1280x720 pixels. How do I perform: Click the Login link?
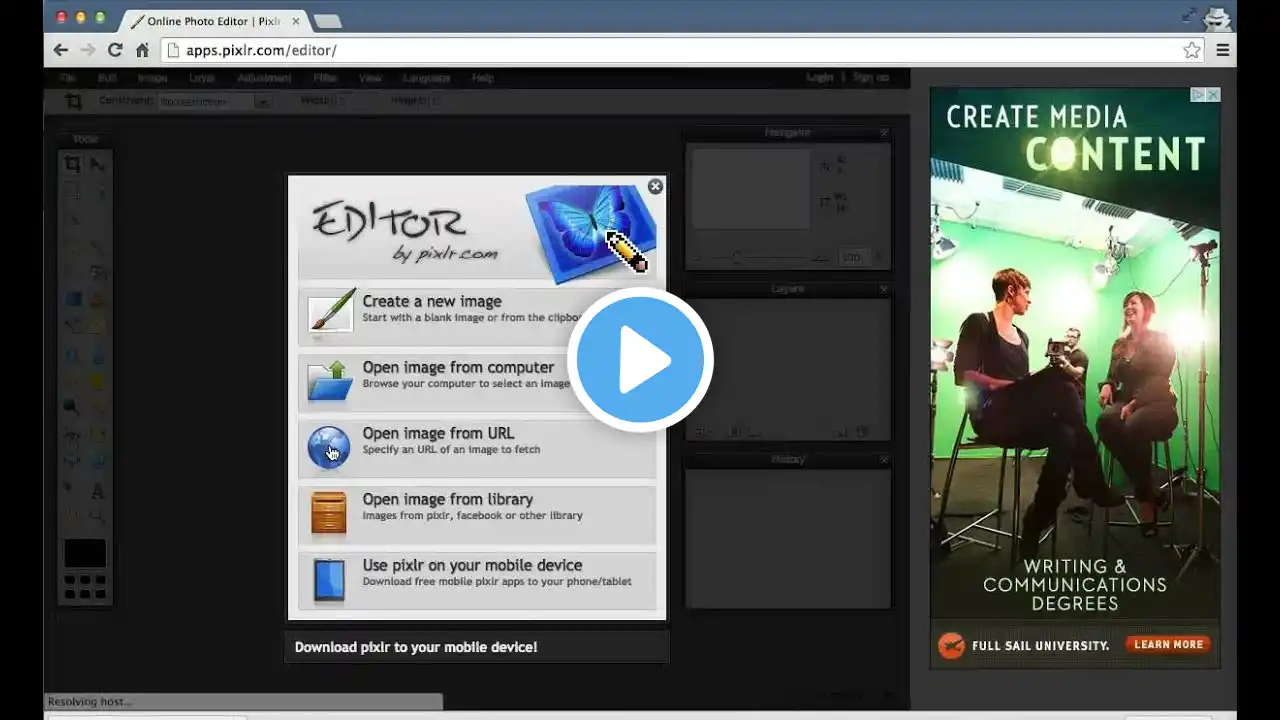pyautogui.click(x=820, y=77)
